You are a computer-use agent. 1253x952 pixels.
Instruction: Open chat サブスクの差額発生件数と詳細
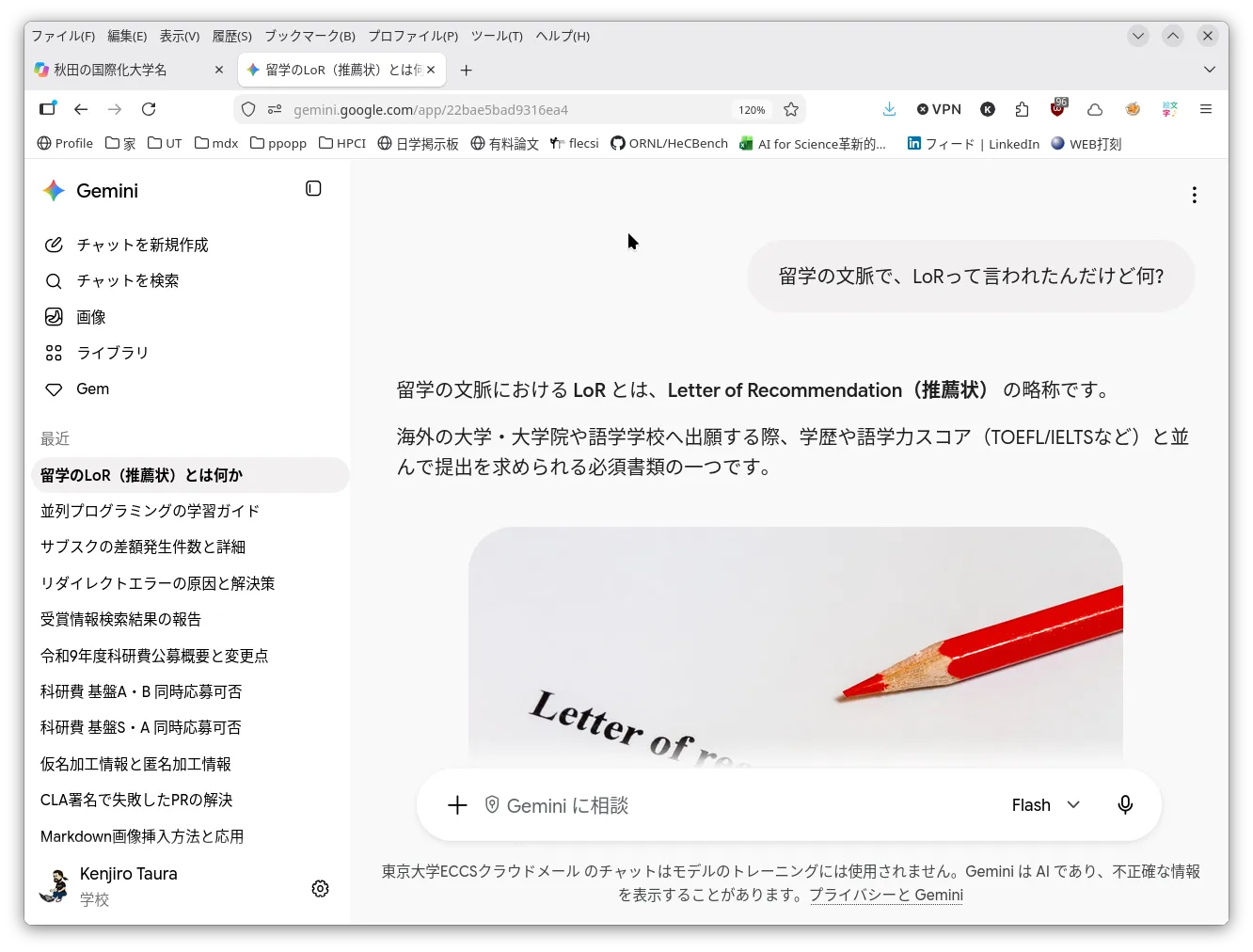191,547
